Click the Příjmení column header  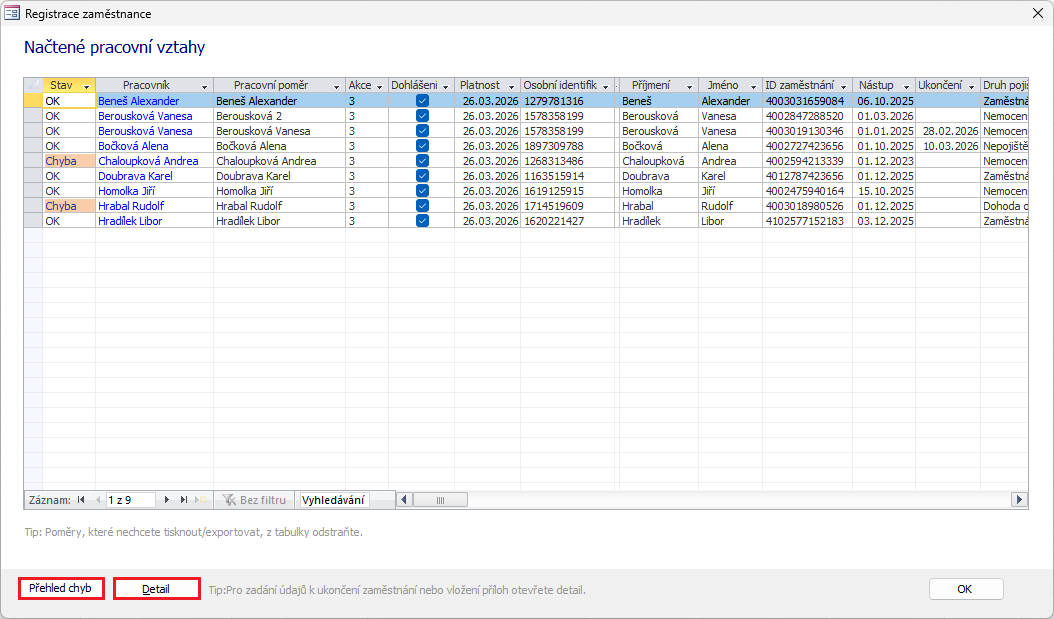coord(651,85)
